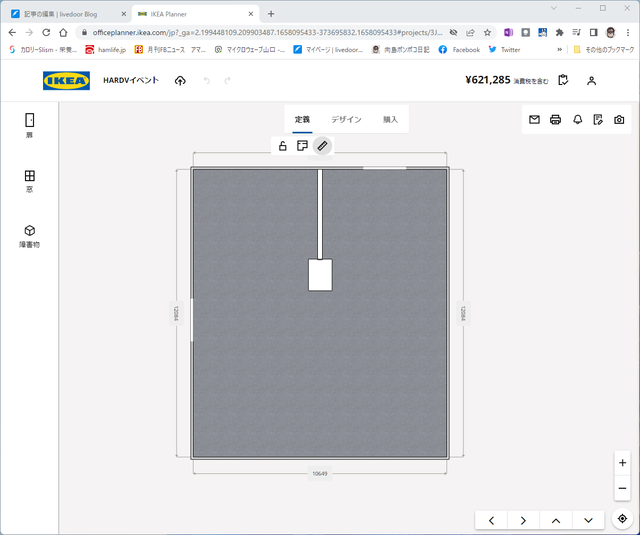
Task: Pan view down with arrow button
Action: point(588,520)
